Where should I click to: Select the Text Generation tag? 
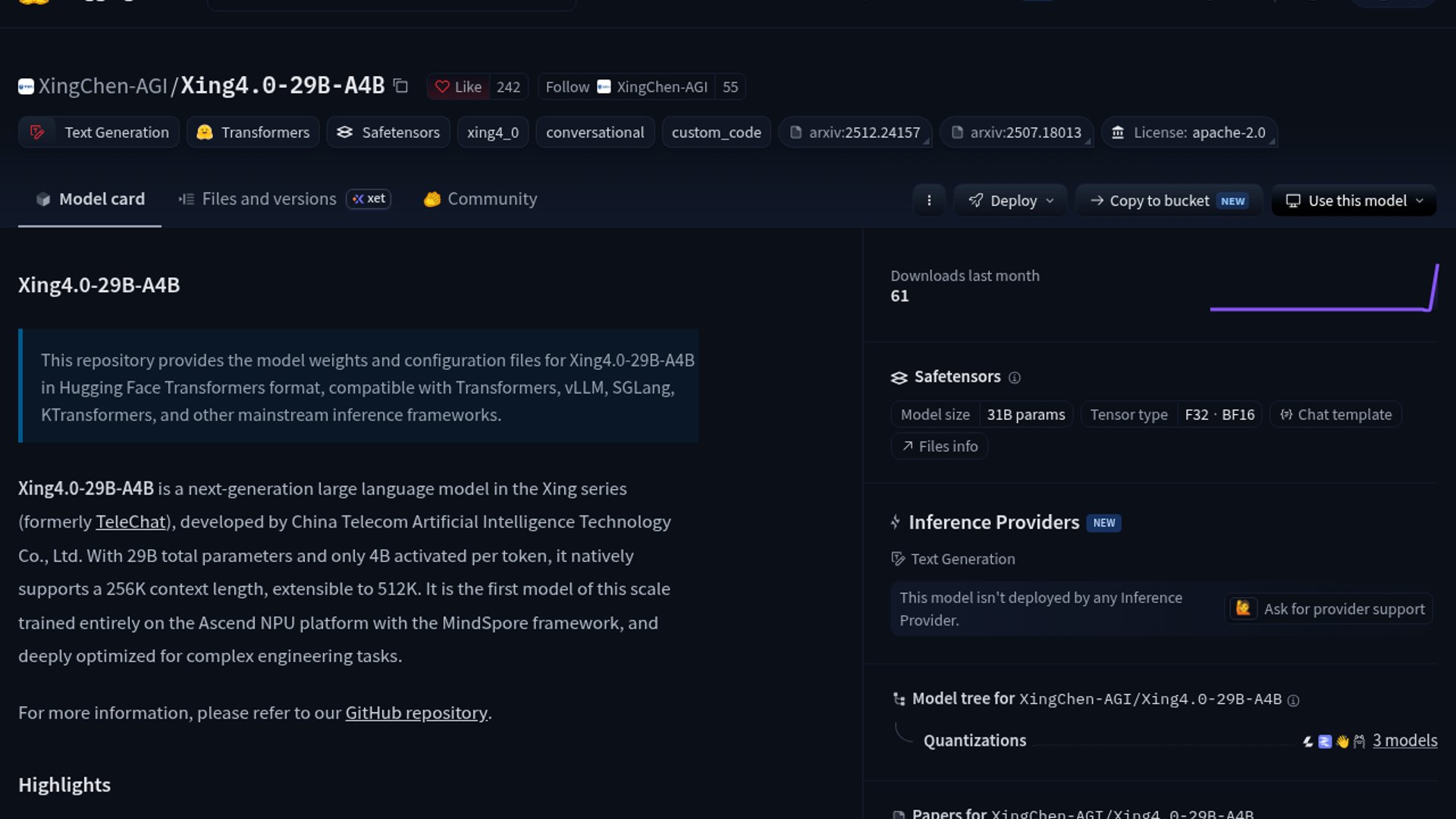click(99, 132)
